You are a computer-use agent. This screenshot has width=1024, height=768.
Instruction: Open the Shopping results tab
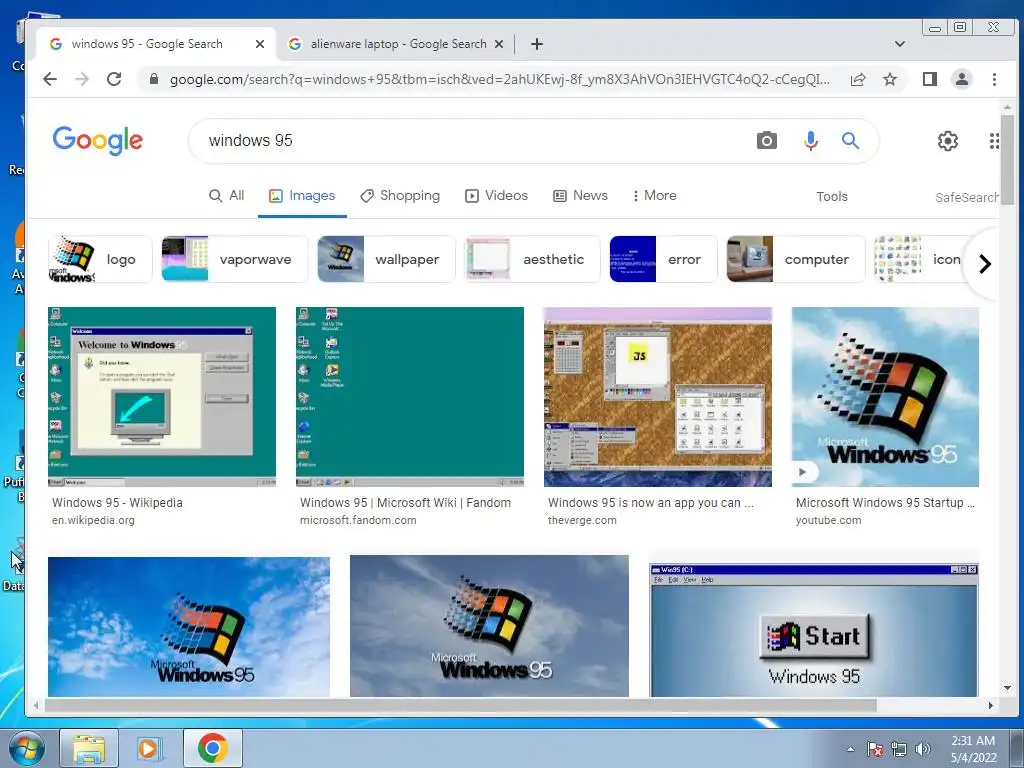(400, 195)
